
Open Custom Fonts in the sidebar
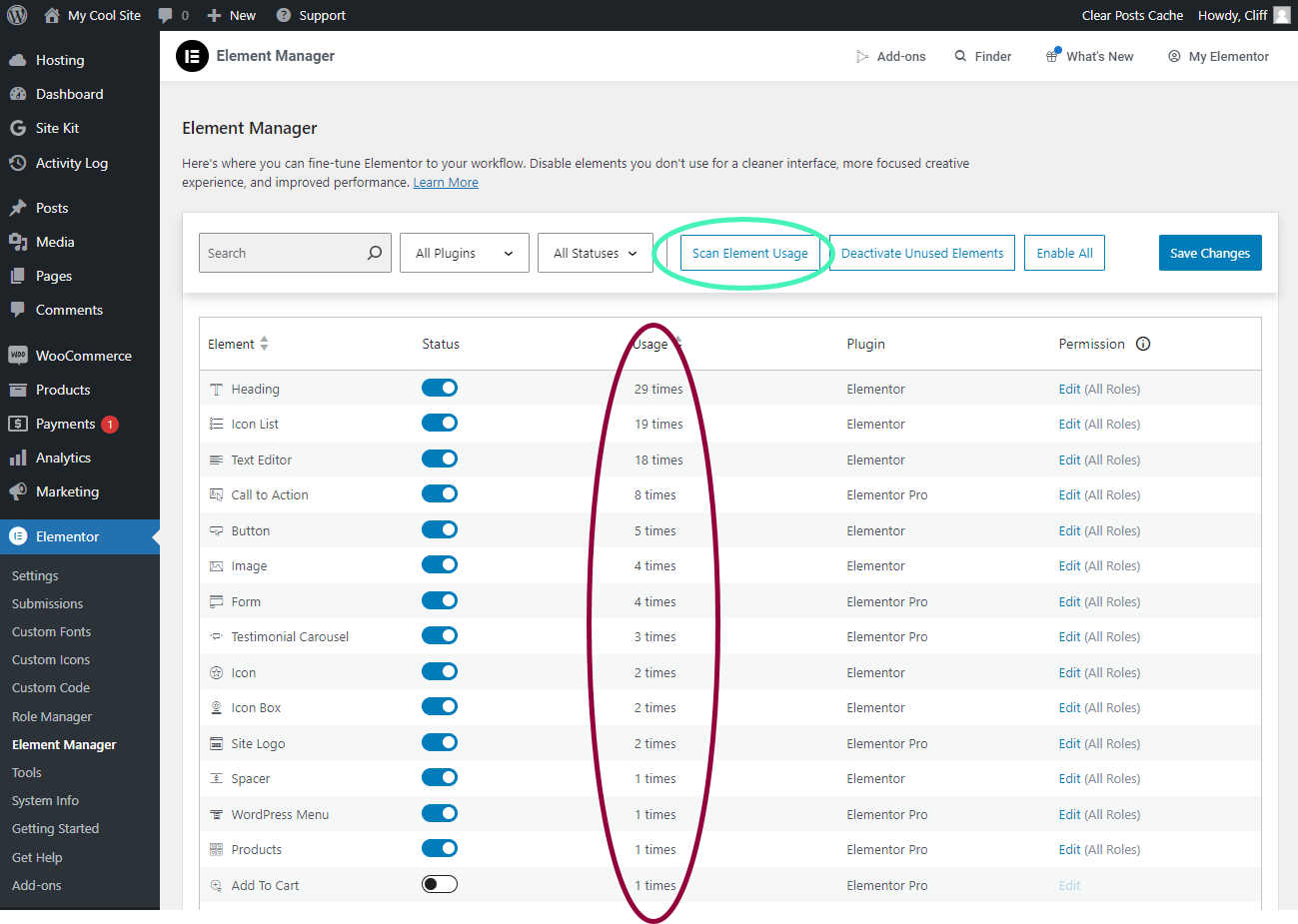click(51, 631)
